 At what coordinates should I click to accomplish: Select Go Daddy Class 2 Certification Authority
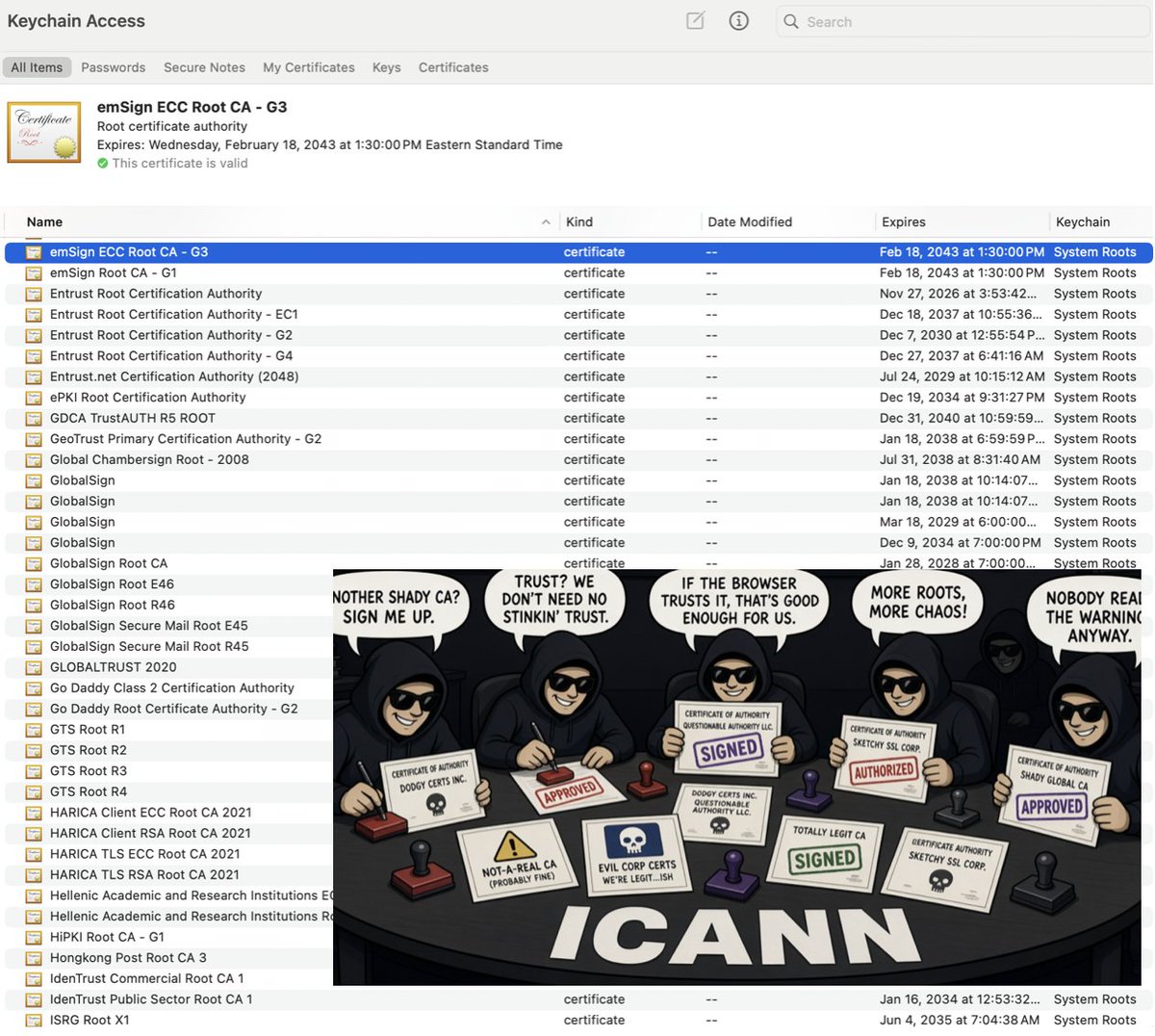point(172,688)
